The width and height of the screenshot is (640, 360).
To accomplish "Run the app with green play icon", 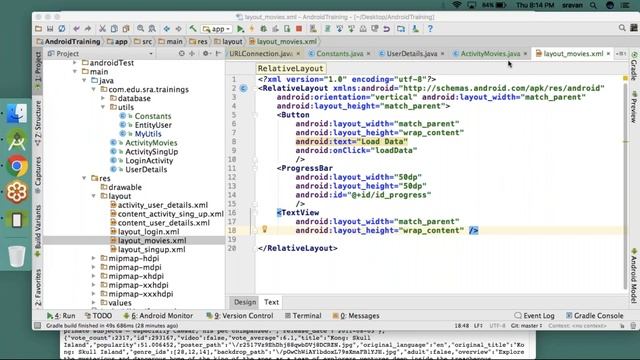I will pos(240,29).
